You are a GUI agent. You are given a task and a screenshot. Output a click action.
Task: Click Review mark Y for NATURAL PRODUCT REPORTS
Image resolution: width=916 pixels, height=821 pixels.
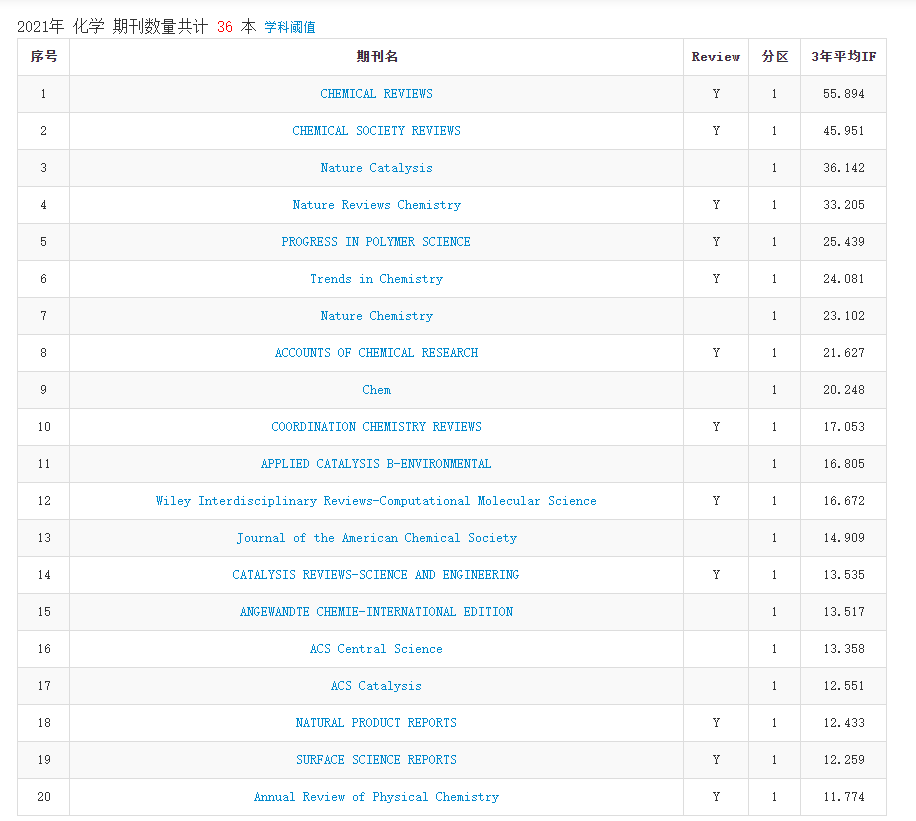716,723
